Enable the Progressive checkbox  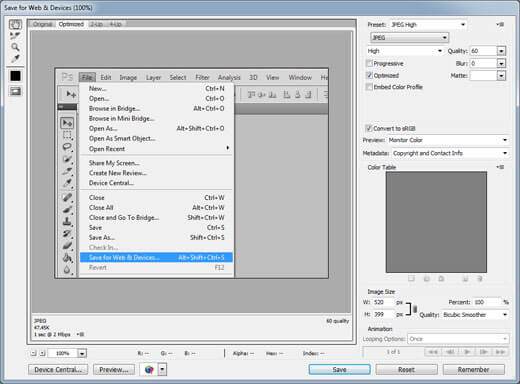pyautogui.click(x=369, y=63)
